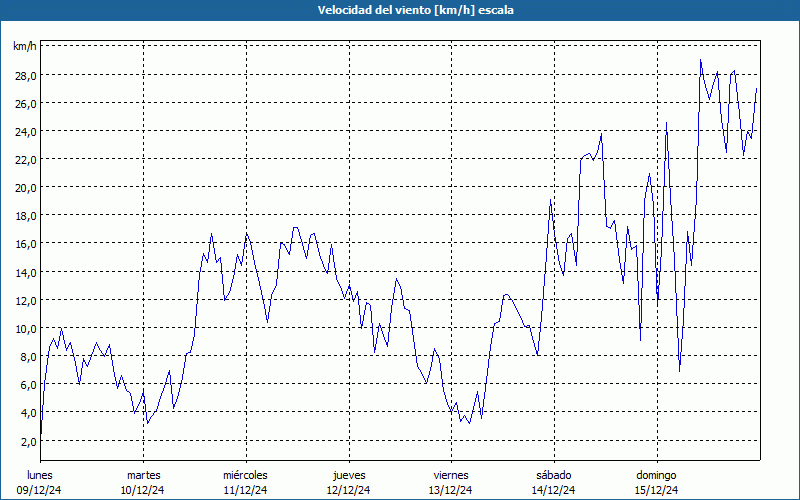The height and width of the screenshot is (500, 800).
Task: Select the 'sábado' day label
Action: click(554, 475)
